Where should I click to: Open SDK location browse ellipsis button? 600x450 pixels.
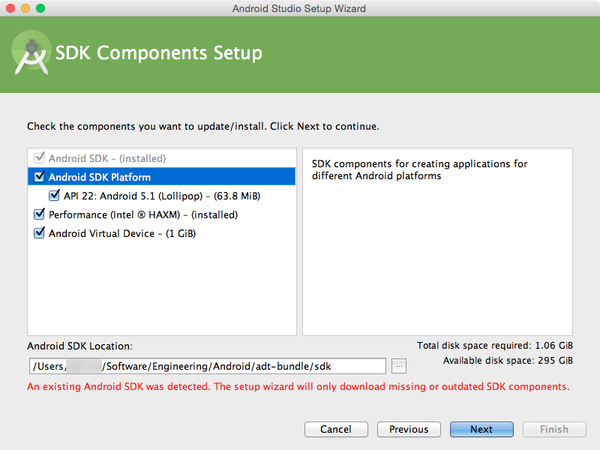click(x=399, y=366)
